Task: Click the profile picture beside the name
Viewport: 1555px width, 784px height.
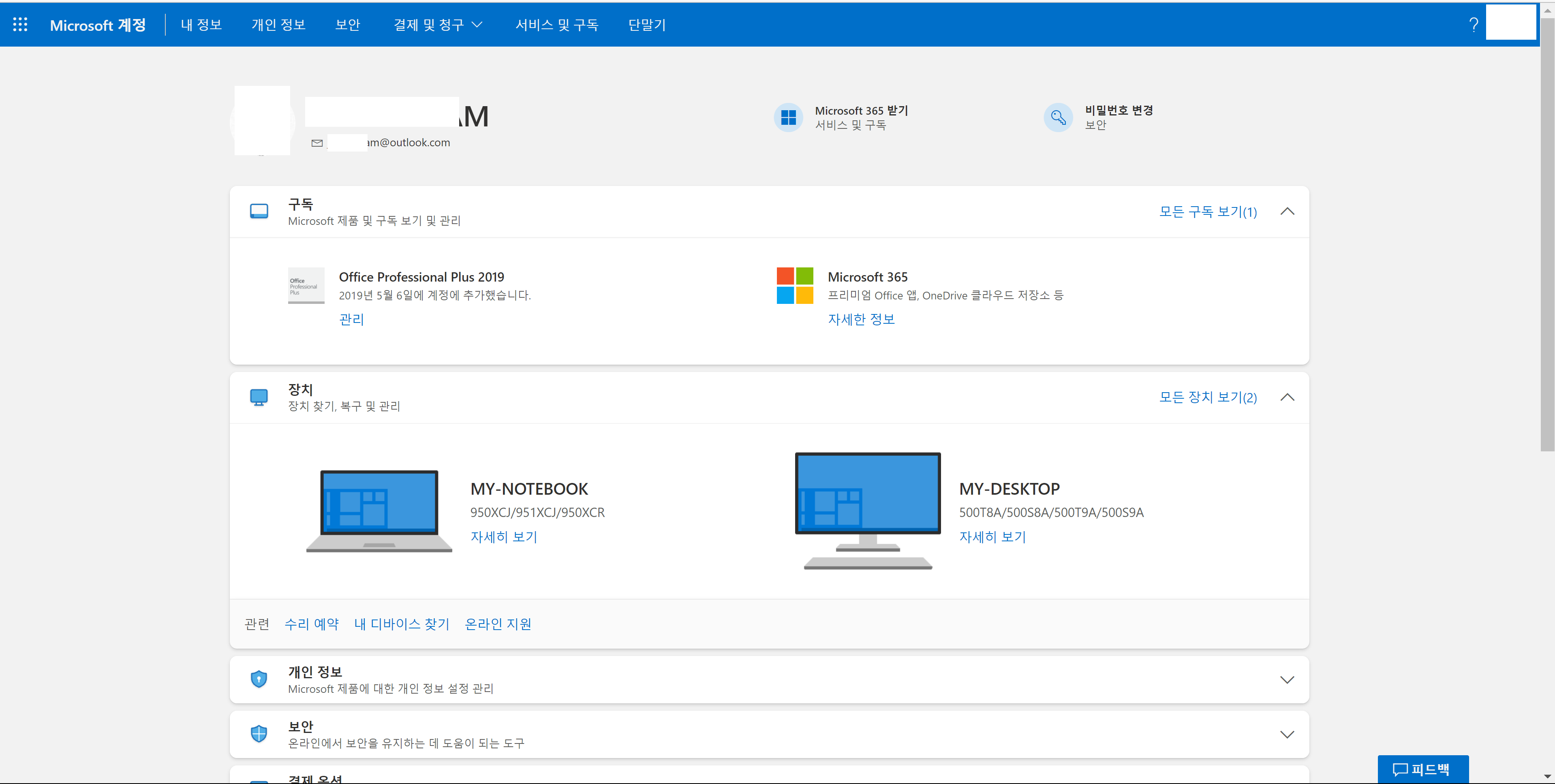Action: [263, 121]
